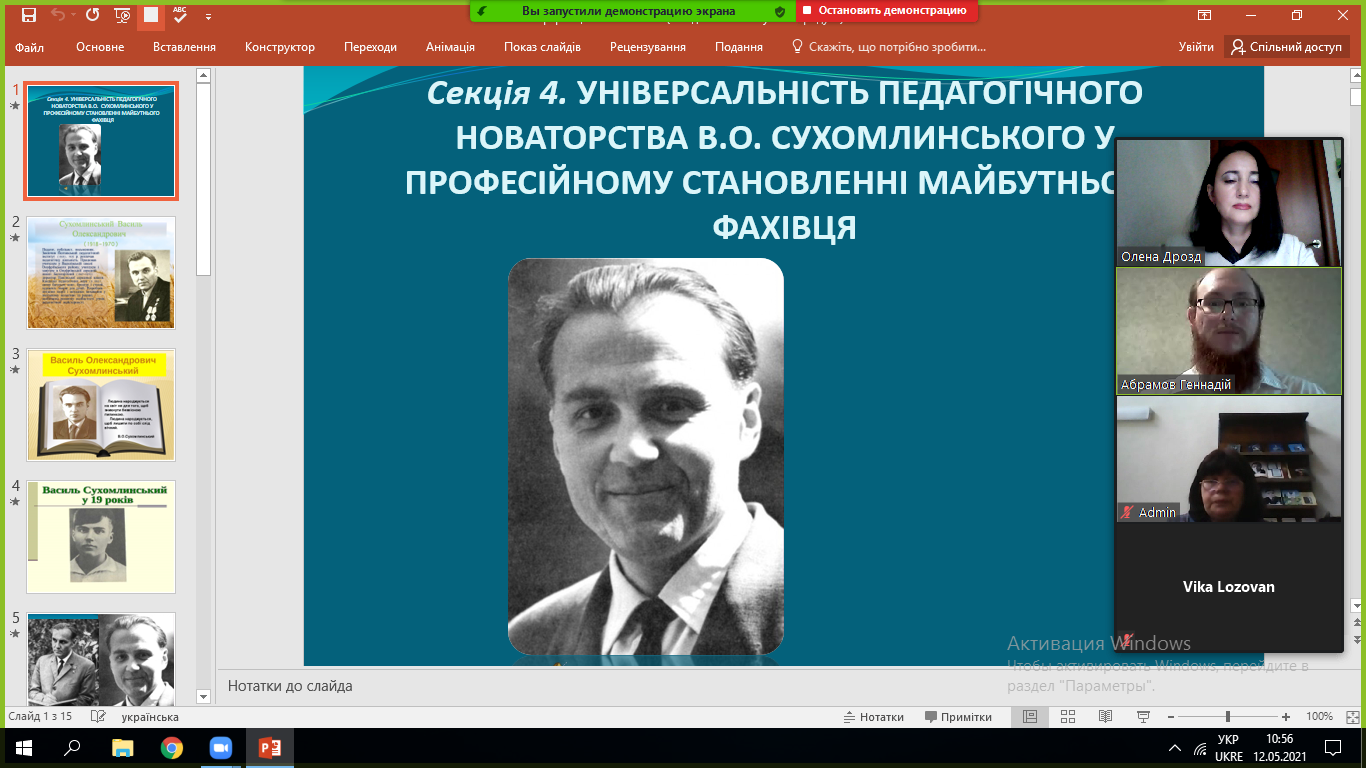Image resolution: width=1366 pixels, height=779 pixels.
Task: Expand Customize Quick Access Toolbar dropdown
Action: coord(208,16)
